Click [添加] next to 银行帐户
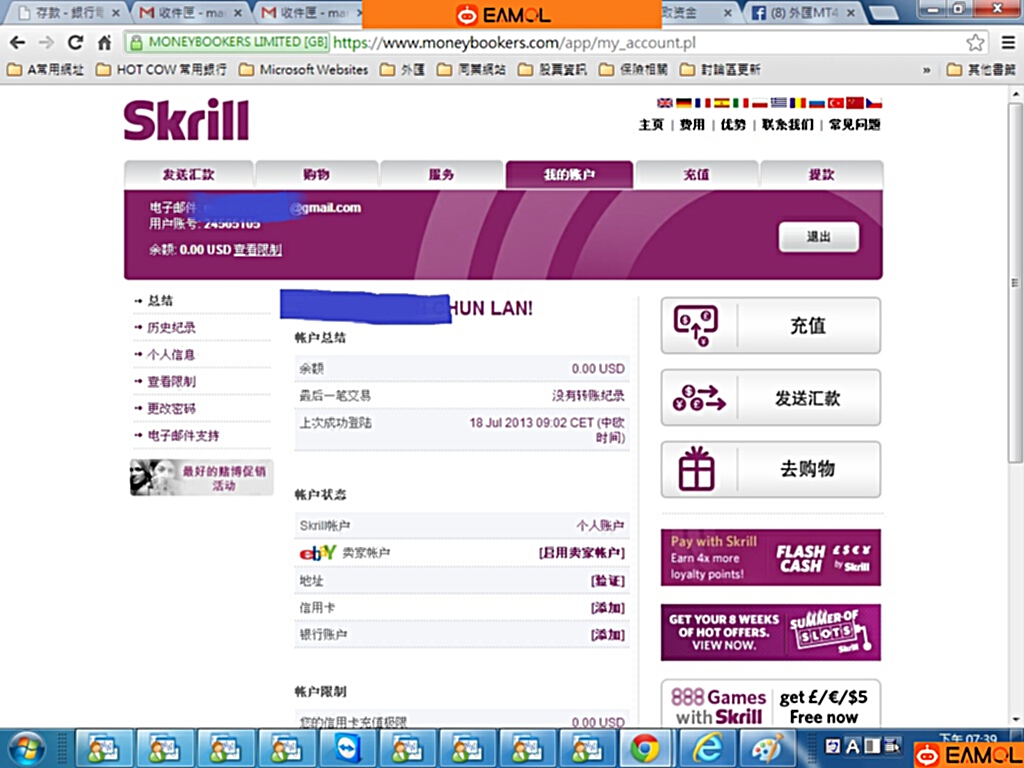The height and width of the screenshot is (768, 1024). [607, 634]
